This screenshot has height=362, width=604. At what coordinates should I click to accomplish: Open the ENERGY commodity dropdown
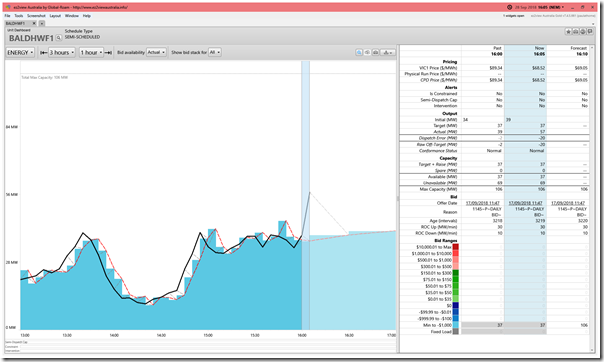[x=20, y=52]
